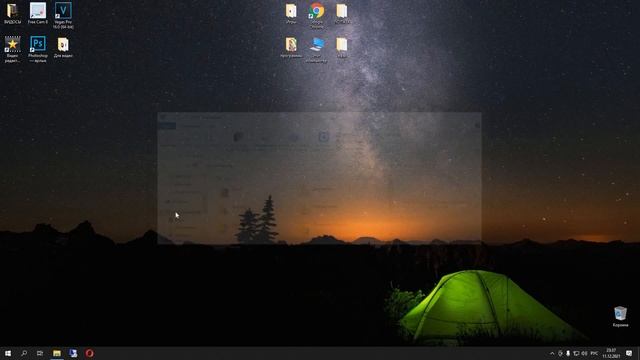Select the video editor star icon shortcut
This screenshot has height=360, width=640.
12,49
